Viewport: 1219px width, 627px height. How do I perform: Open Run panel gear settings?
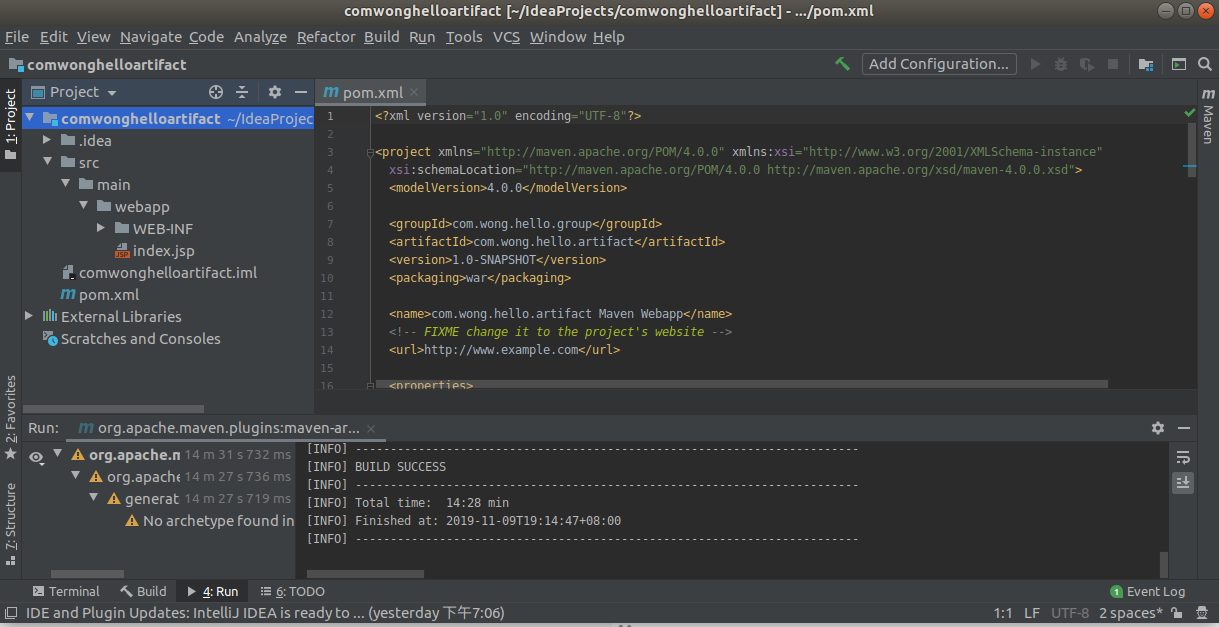1158,428
